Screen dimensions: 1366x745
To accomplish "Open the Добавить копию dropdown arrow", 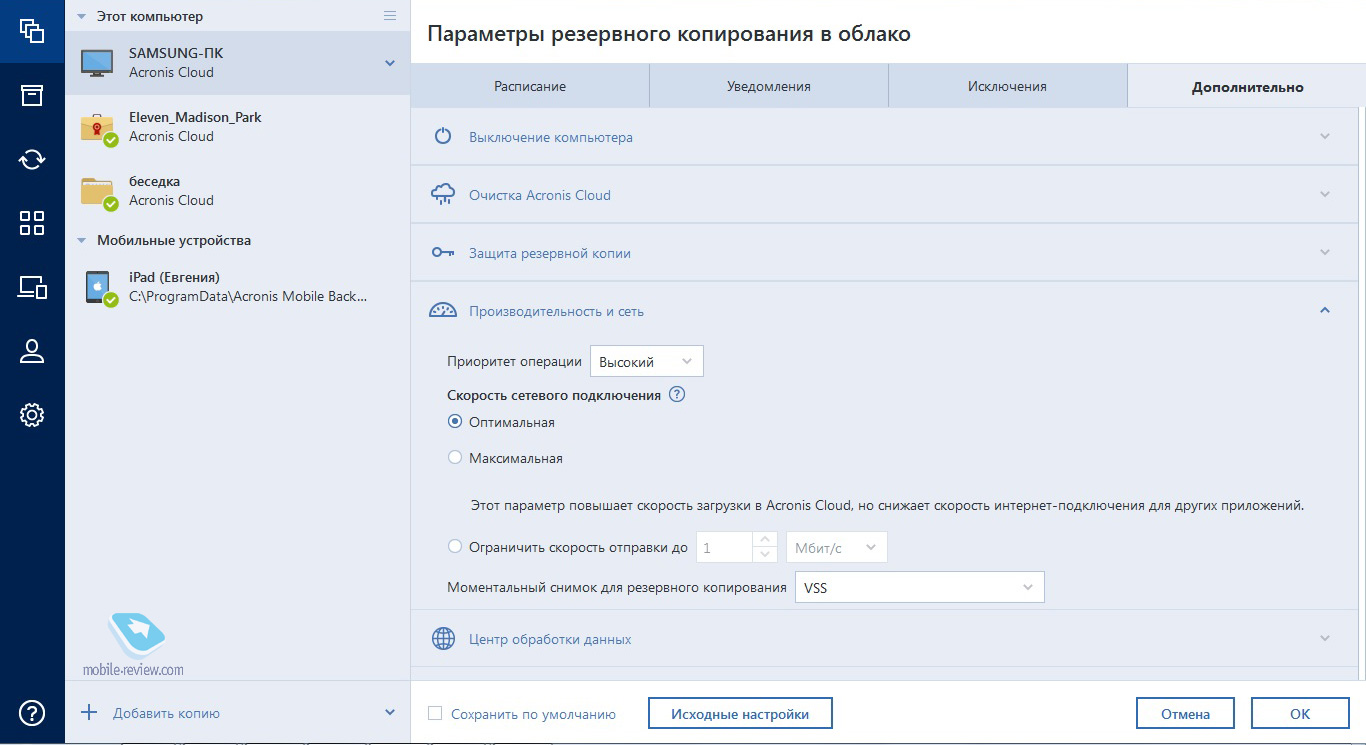I will (390, 713).
